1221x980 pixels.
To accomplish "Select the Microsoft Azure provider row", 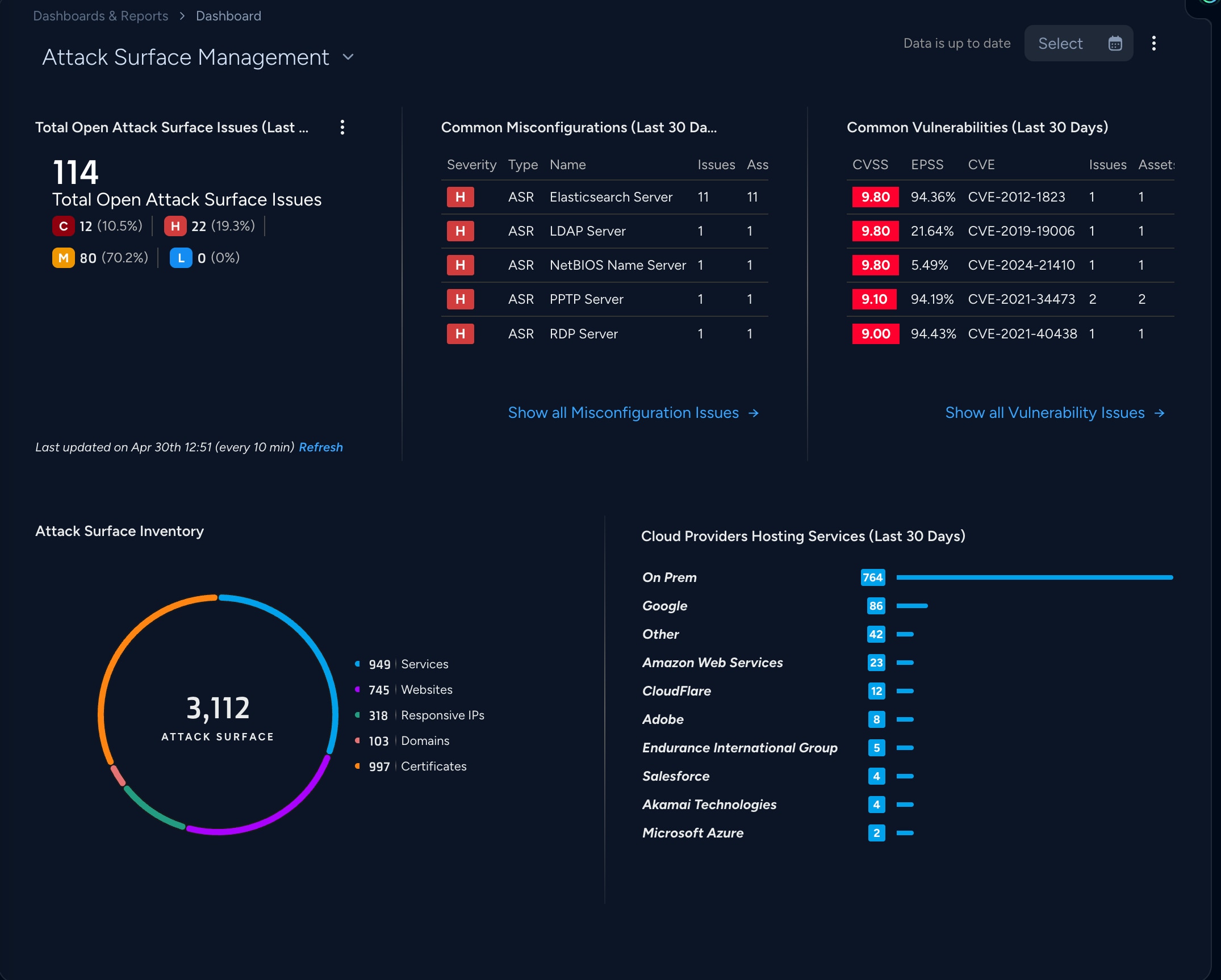I will (x=907, y=833).
